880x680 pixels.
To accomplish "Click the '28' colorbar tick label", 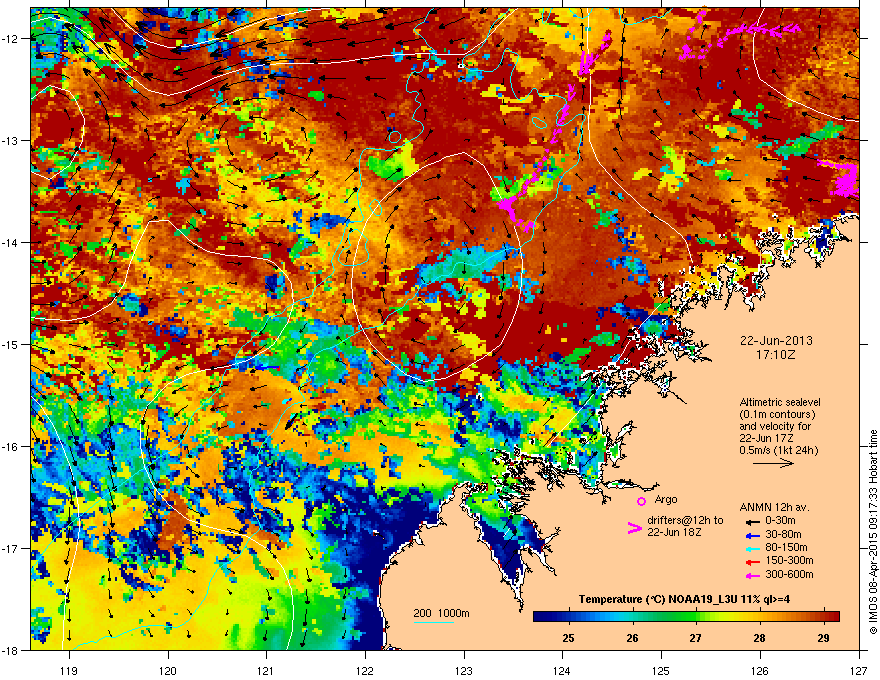I will click(759, 638).
